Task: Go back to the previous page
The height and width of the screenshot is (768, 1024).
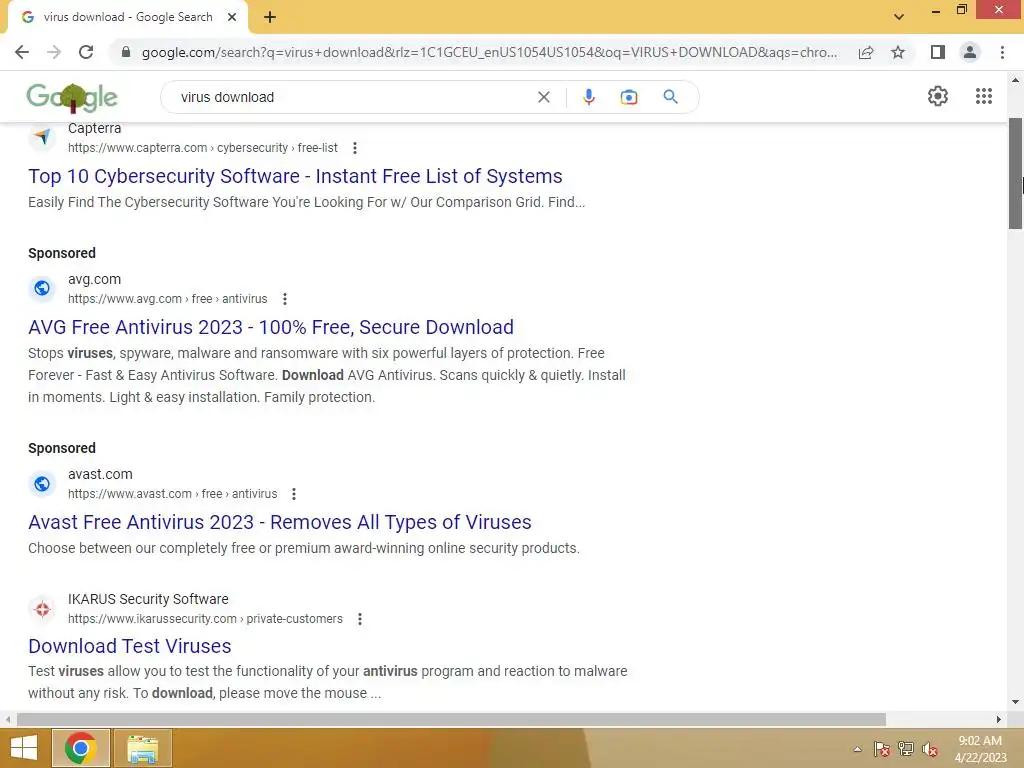Action: point(22,52)
